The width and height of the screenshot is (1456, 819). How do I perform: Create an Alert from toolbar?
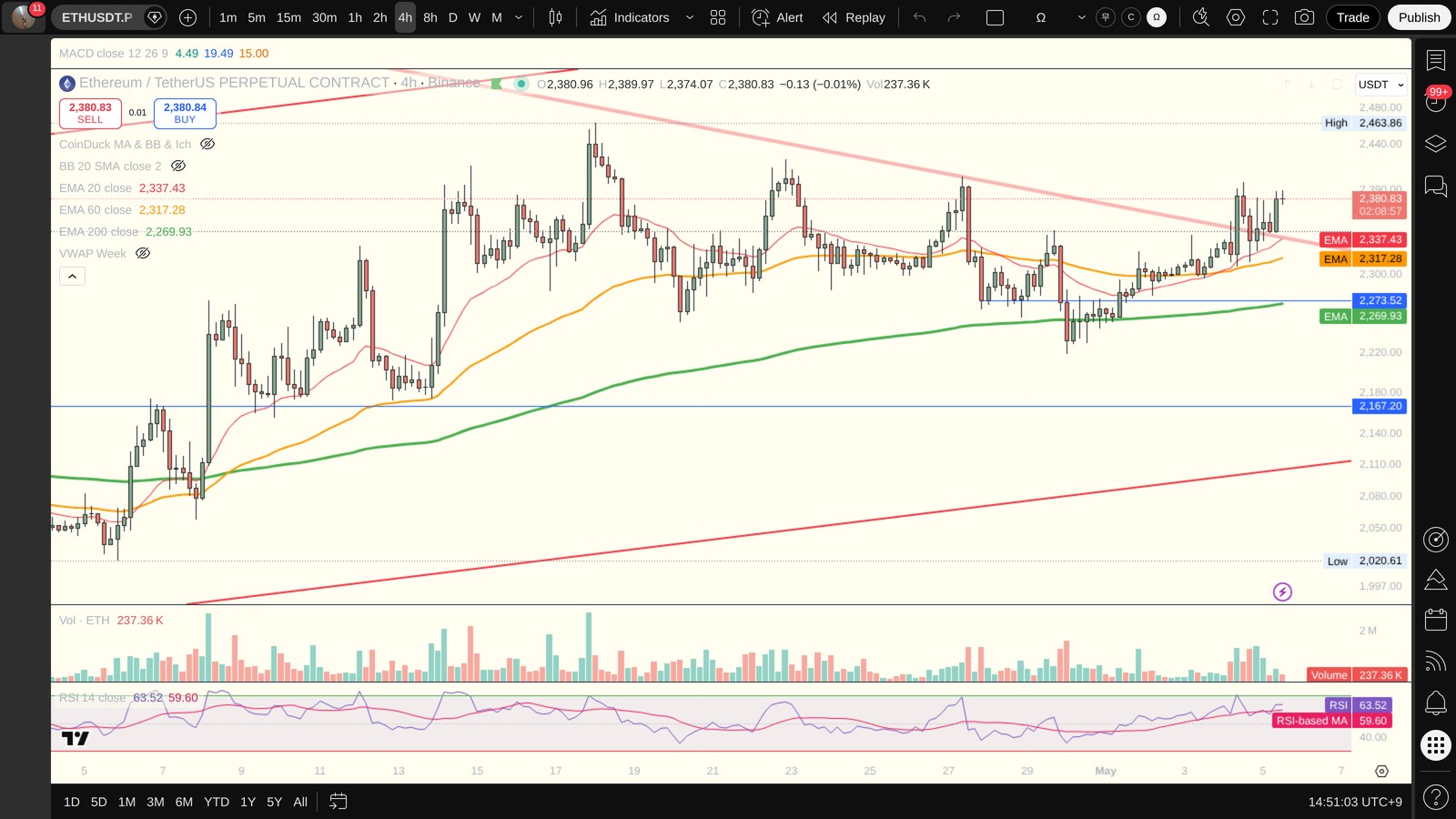click(777, 17)
